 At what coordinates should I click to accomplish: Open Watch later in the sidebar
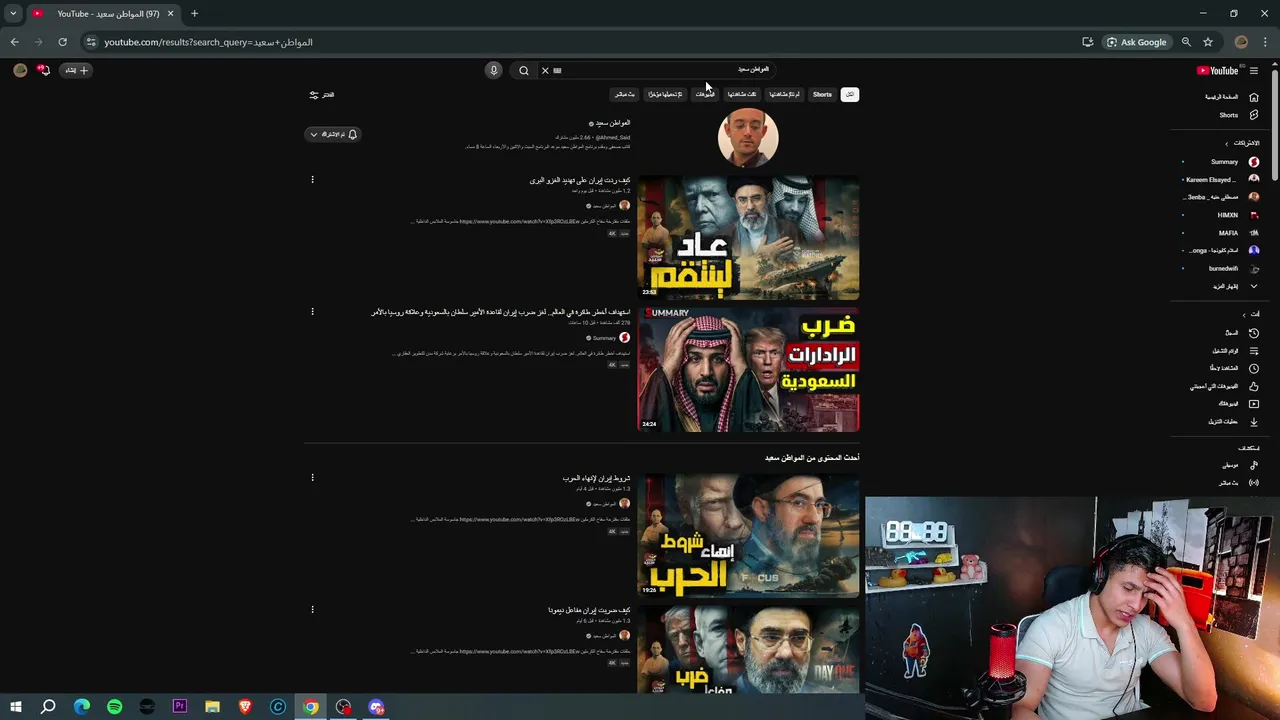point(1233,368)
